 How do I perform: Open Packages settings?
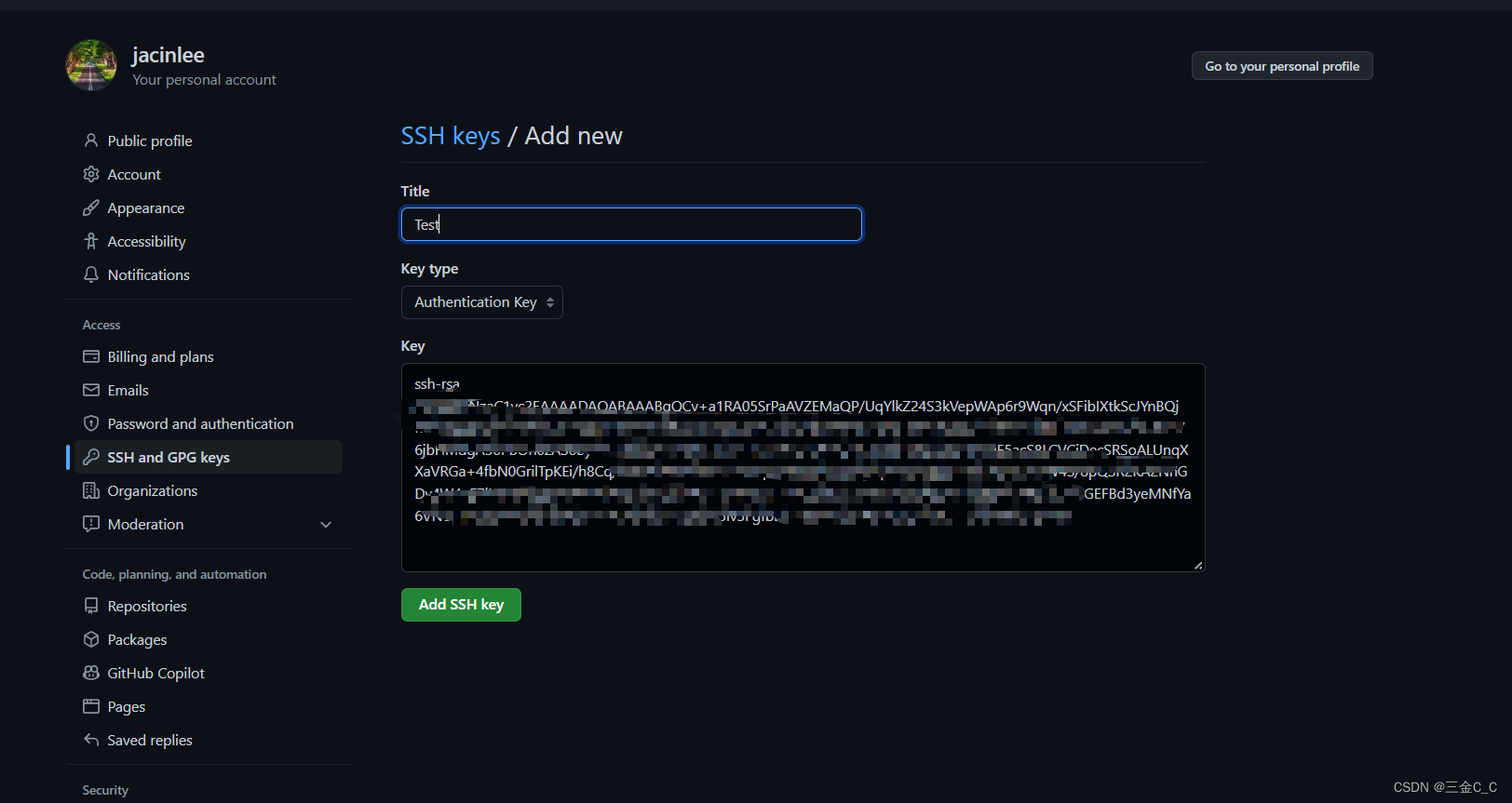point(138,639)
